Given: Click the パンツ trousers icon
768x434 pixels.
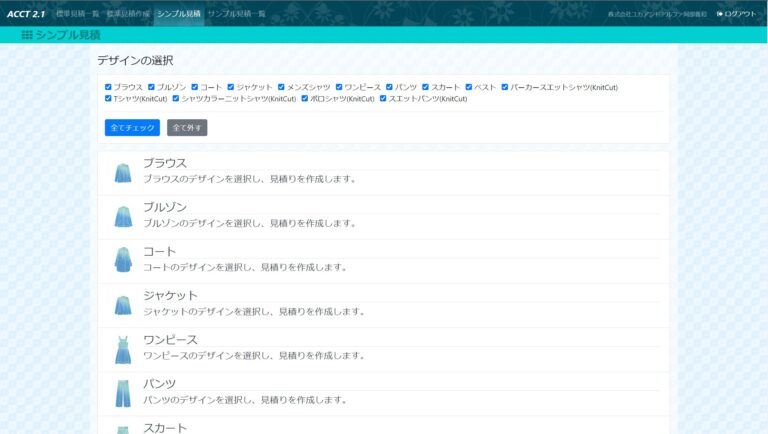Looking at the screenshot, I should 123,393.
